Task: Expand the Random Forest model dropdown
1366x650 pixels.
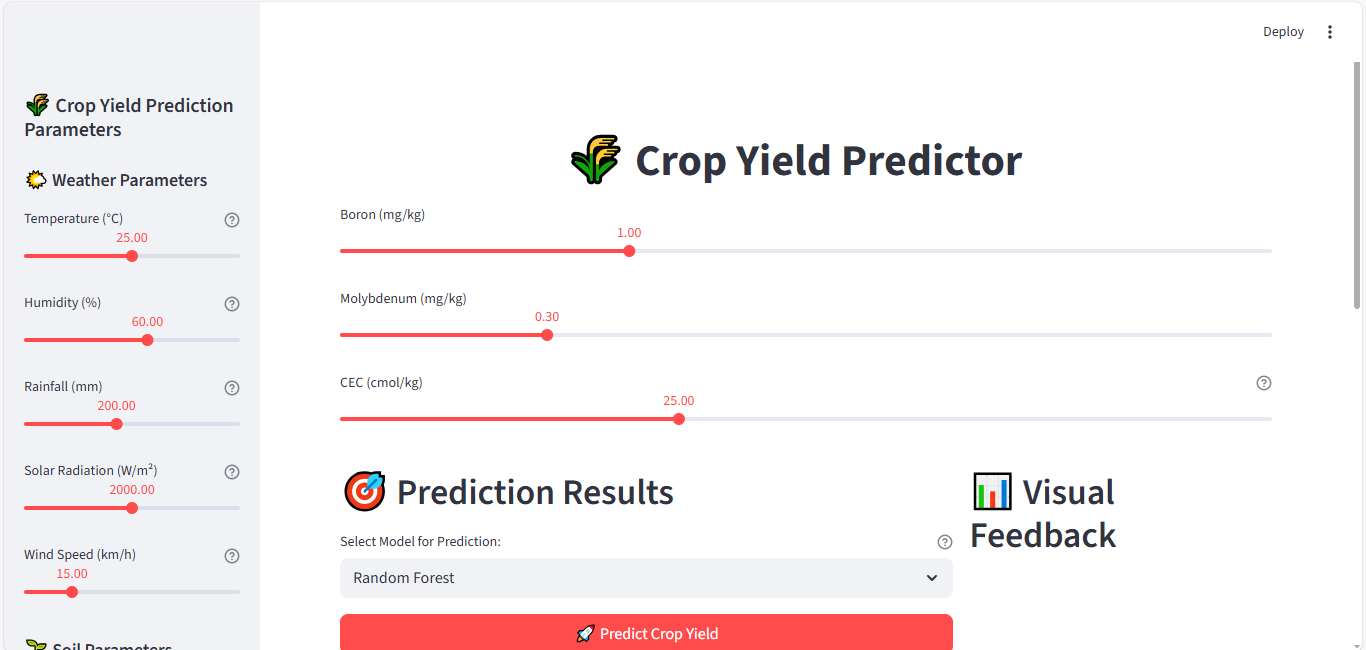Action: [x=646, y=578]
